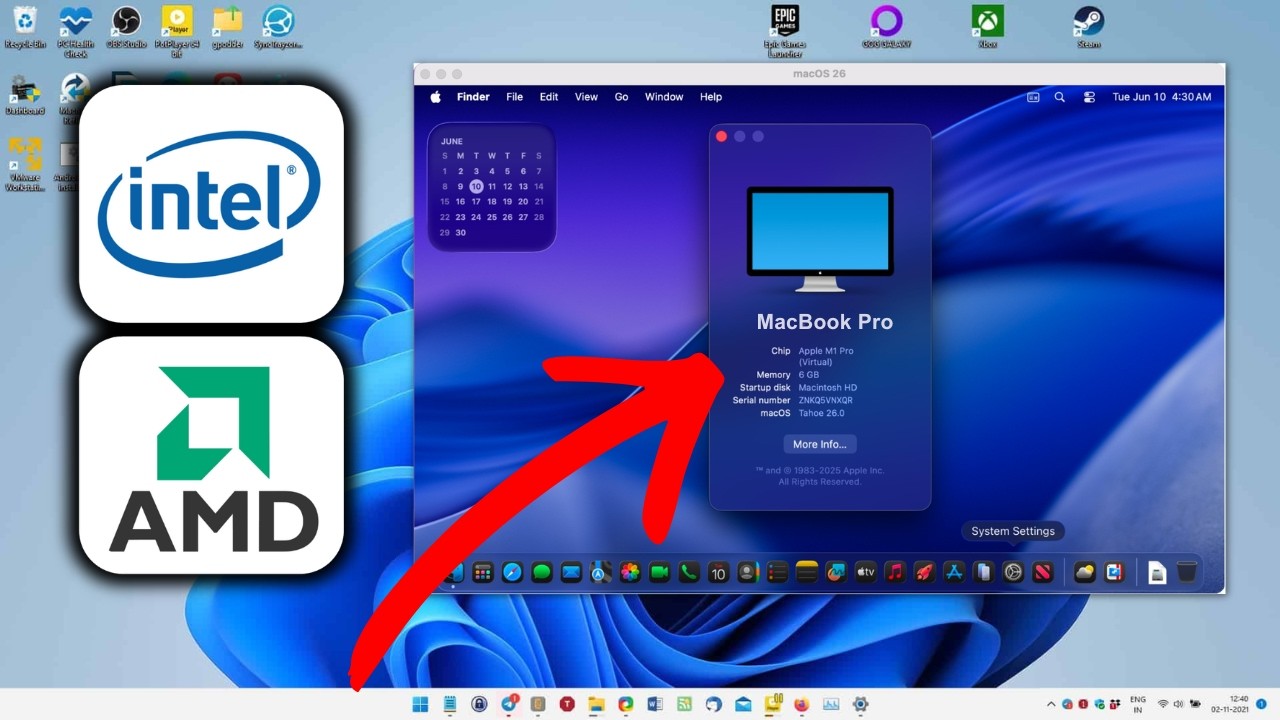The image size is (1280, 720).
Task: Open Calendar in the macOS dock
Action: (718, 573)
